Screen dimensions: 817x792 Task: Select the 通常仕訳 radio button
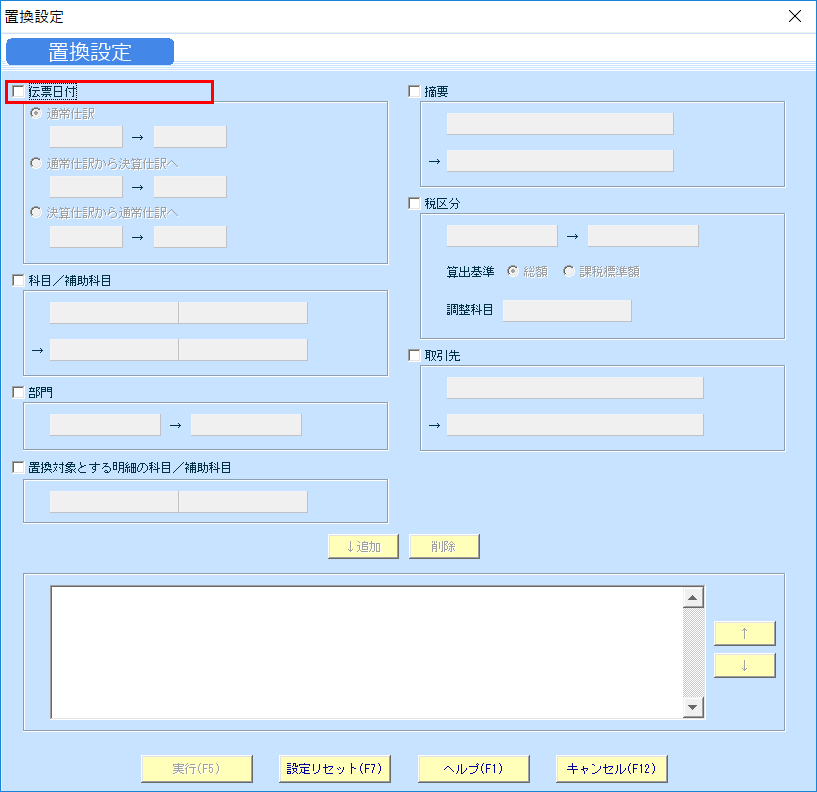tap(36, 113)
